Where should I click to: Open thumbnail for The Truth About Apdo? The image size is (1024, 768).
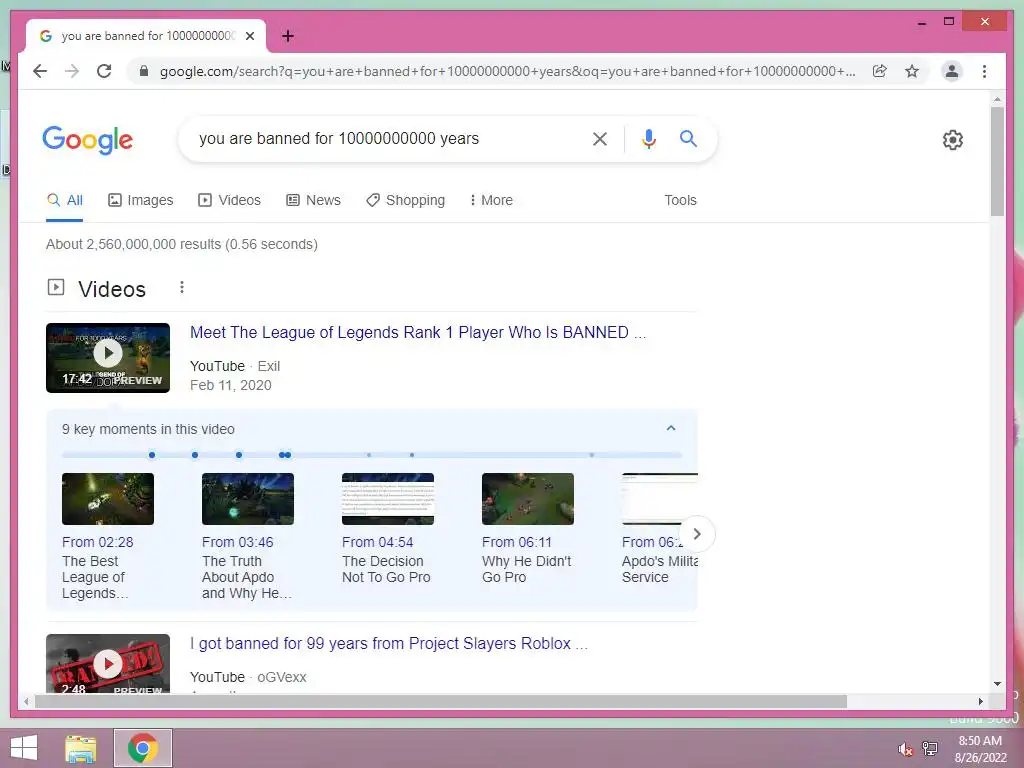(x=248, y=499)
